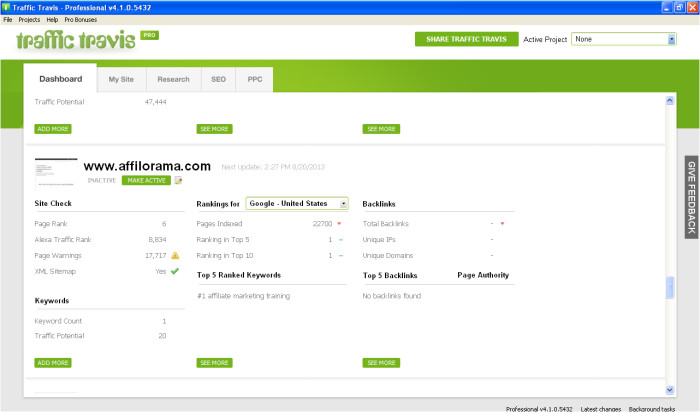The height and width of the screenshot is (412, 700).
Task: Click the scrollbar up arrow
Action: coord(670,100)
